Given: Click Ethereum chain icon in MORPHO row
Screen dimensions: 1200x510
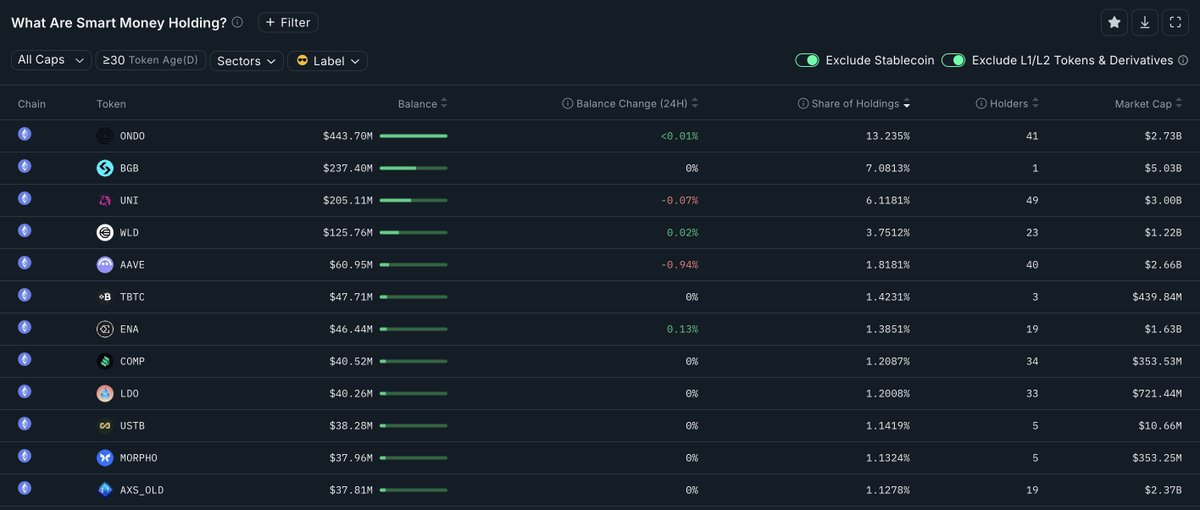Looking at the screenshot, I should (25, 456).
